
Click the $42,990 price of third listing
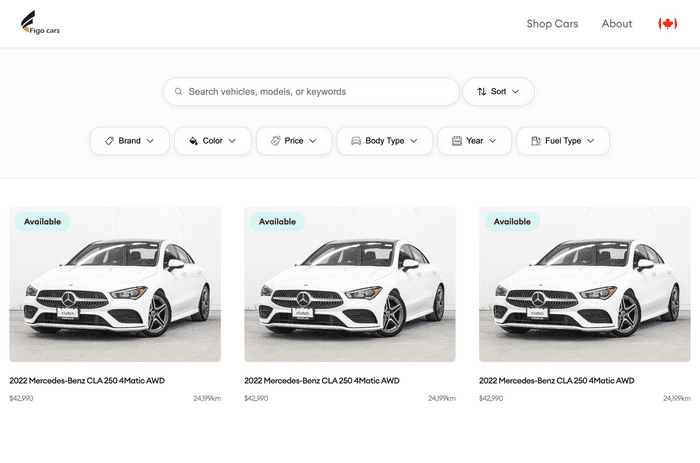coord(491,398)
